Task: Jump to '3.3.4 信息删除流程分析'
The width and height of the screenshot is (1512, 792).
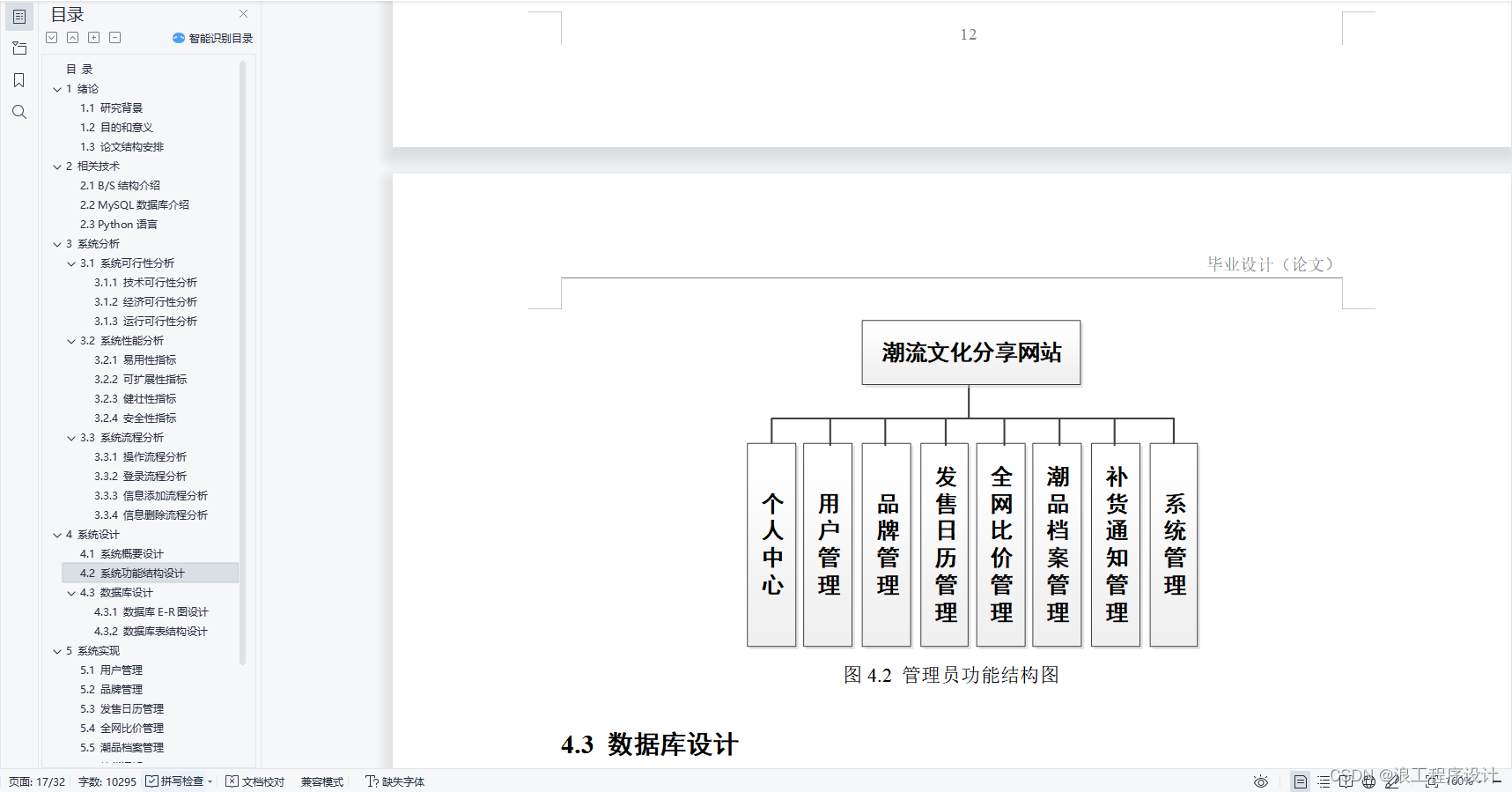Action: tap(151, 514)
